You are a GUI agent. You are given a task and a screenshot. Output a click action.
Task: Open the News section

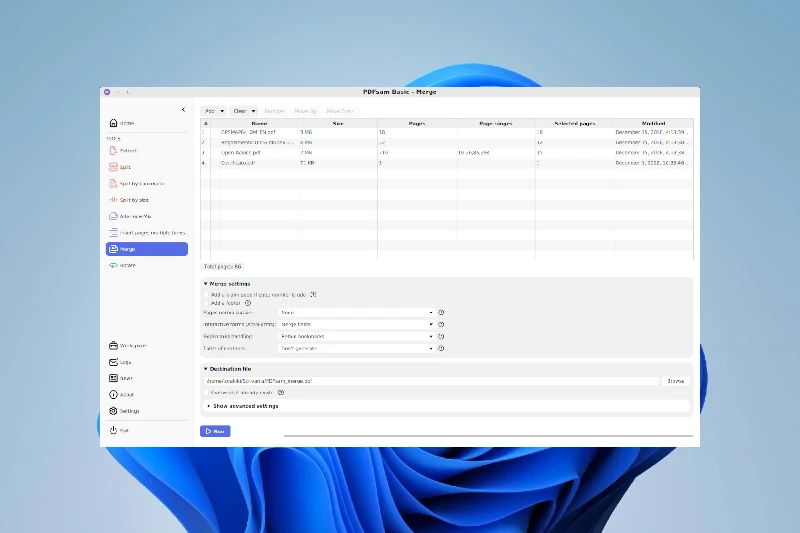(x=146, y=378)
